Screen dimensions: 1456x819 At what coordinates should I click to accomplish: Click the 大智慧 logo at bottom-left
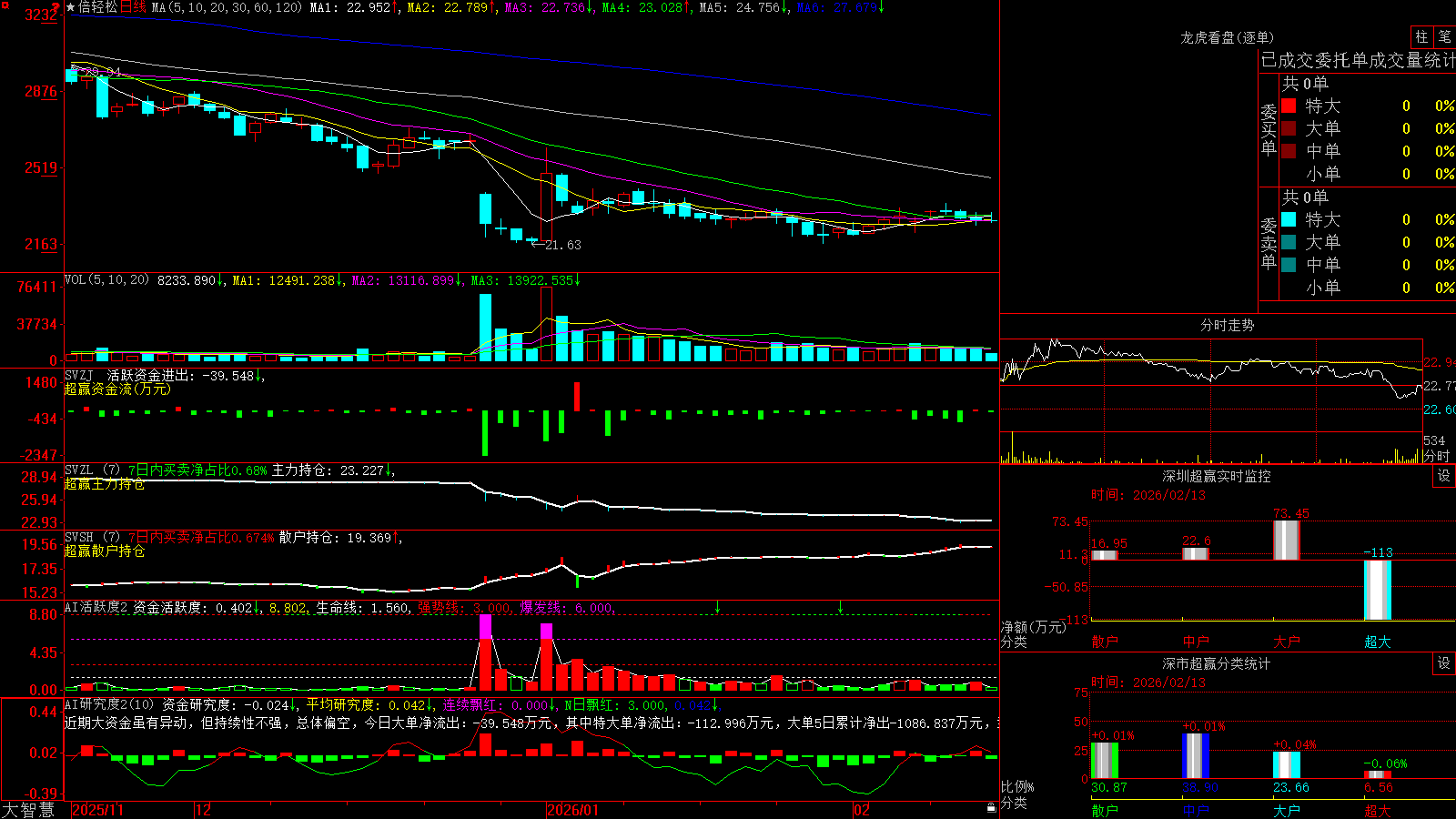point(28,810)
